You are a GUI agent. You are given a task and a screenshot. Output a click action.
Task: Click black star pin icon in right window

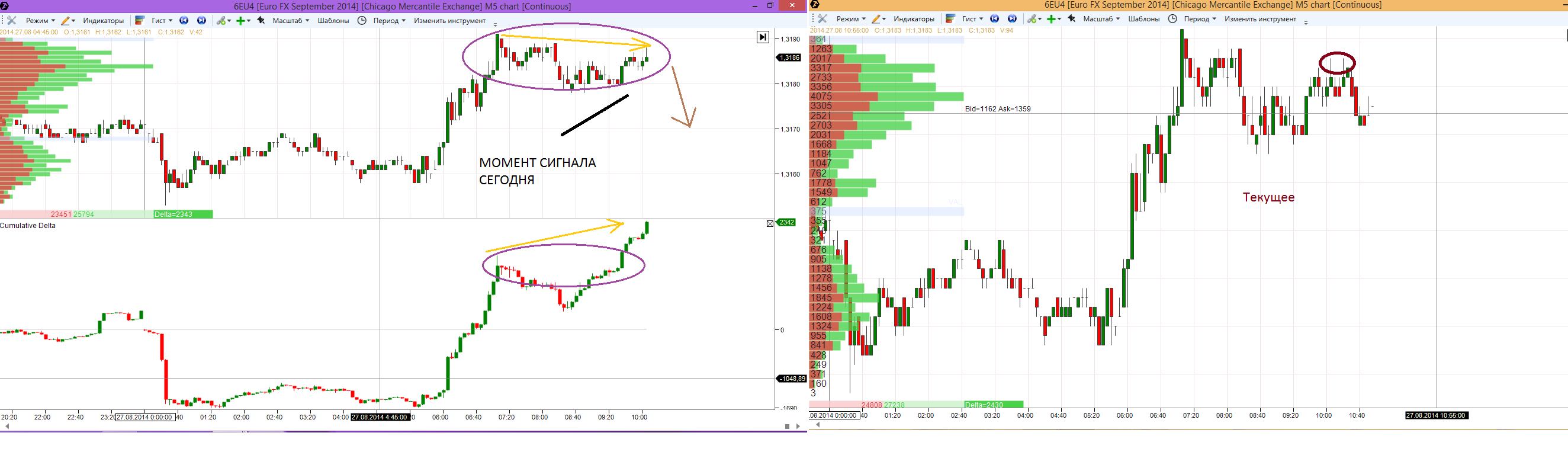[1072, 19]
